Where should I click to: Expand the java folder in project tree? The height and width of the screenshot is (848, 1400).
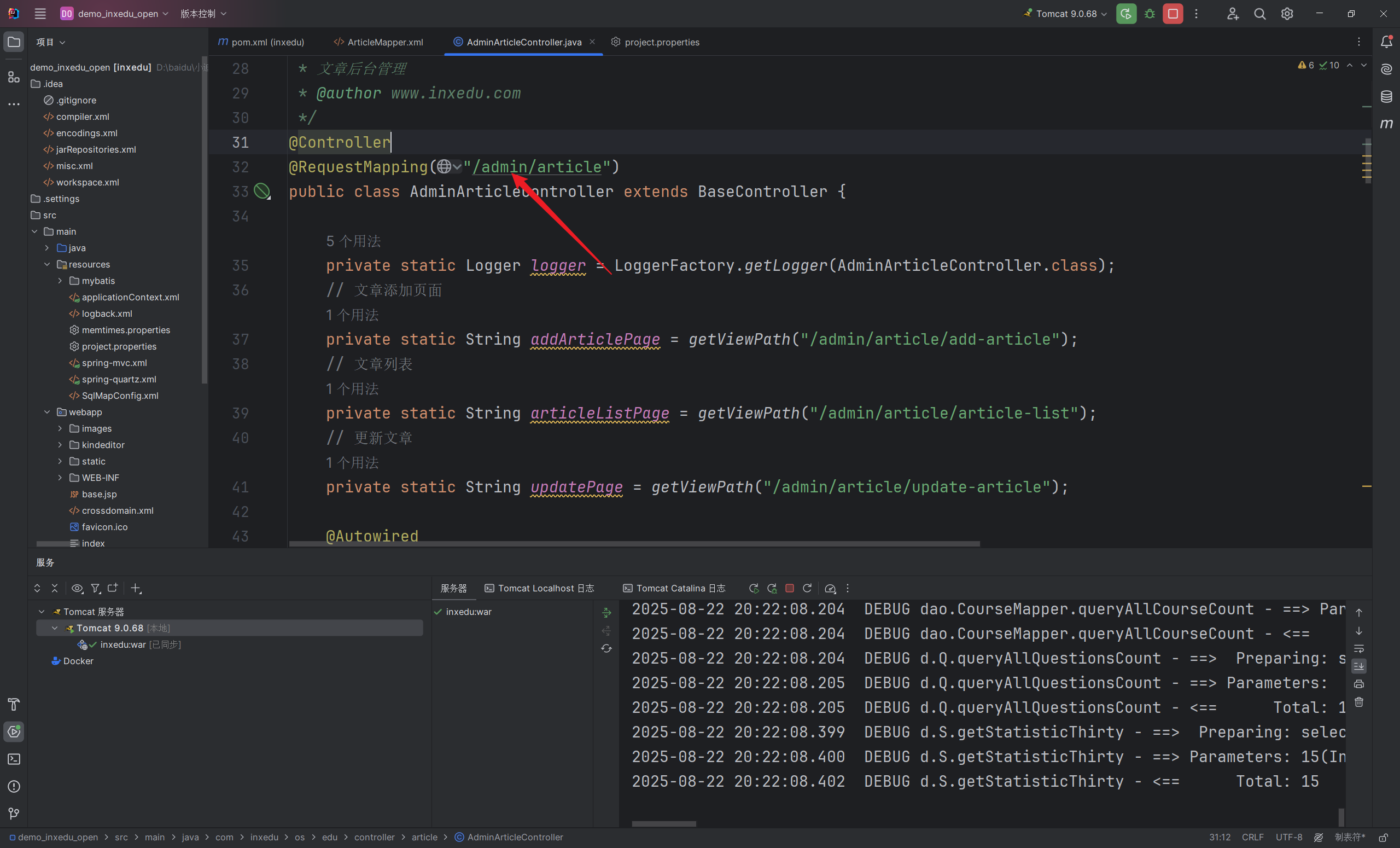point(47,248)
